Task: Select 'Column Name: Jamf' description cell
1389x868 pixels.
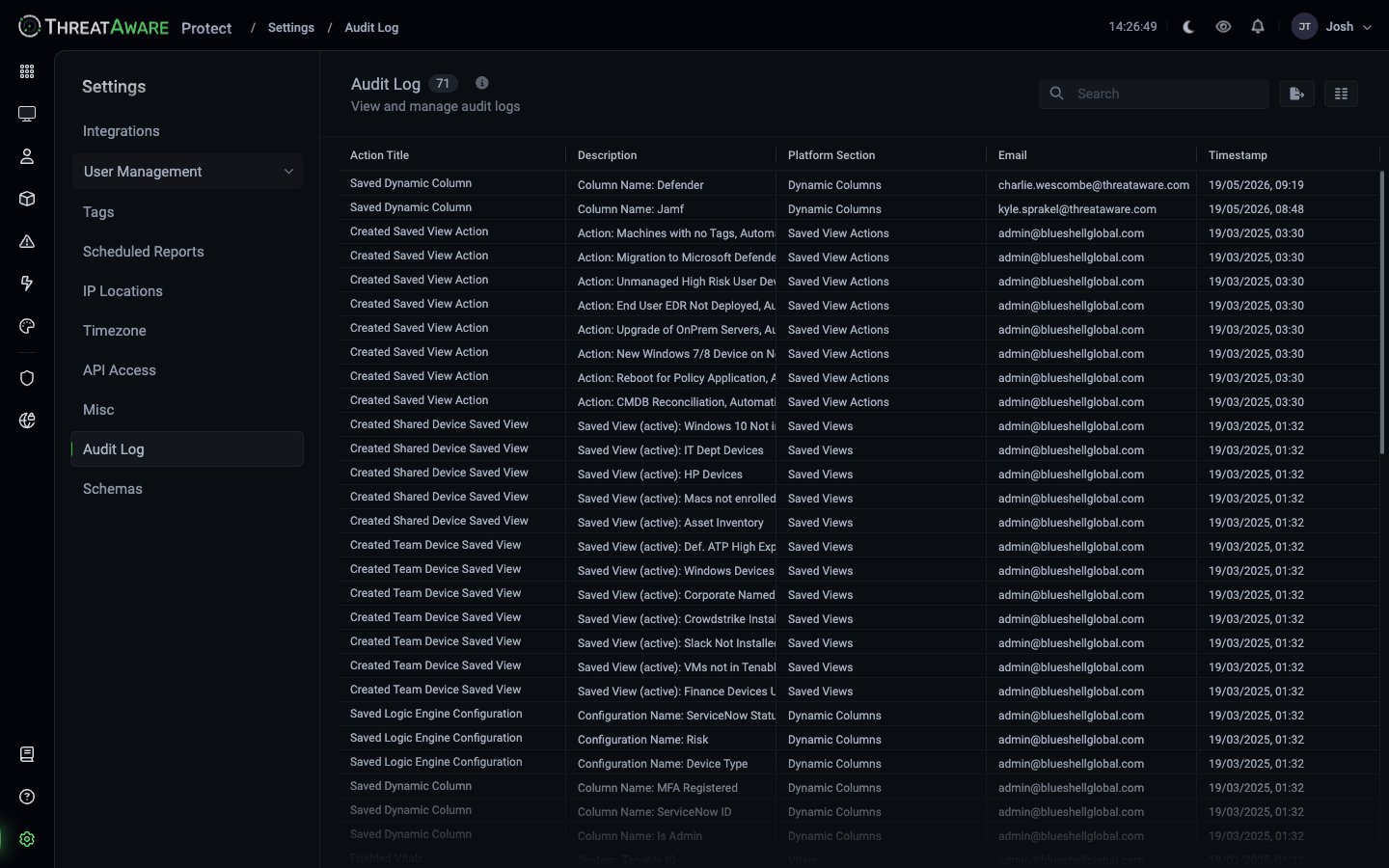Action: point(670,209)
